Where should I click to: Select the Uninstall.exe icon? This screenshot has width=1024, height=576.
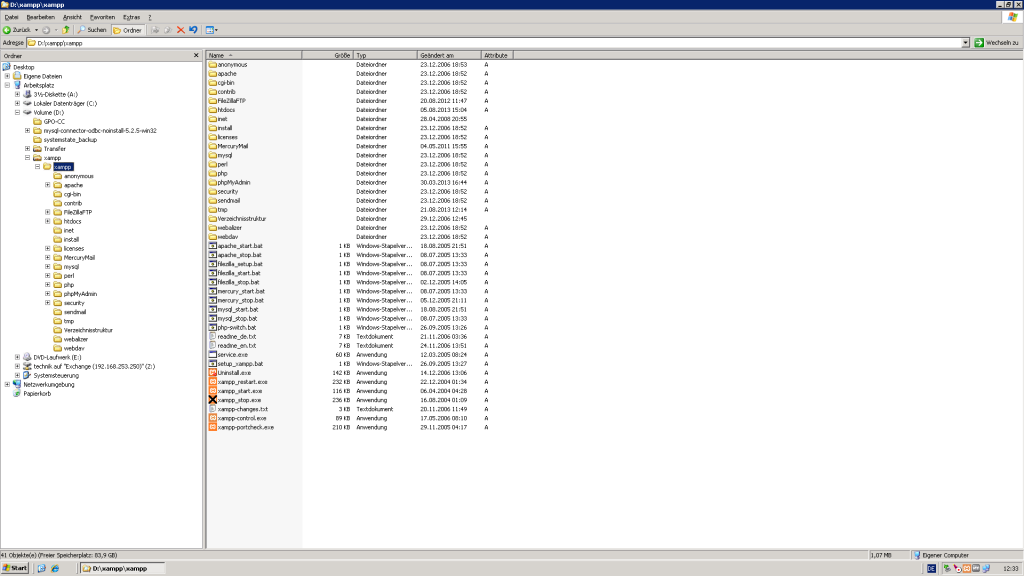(x=212, y=373)
